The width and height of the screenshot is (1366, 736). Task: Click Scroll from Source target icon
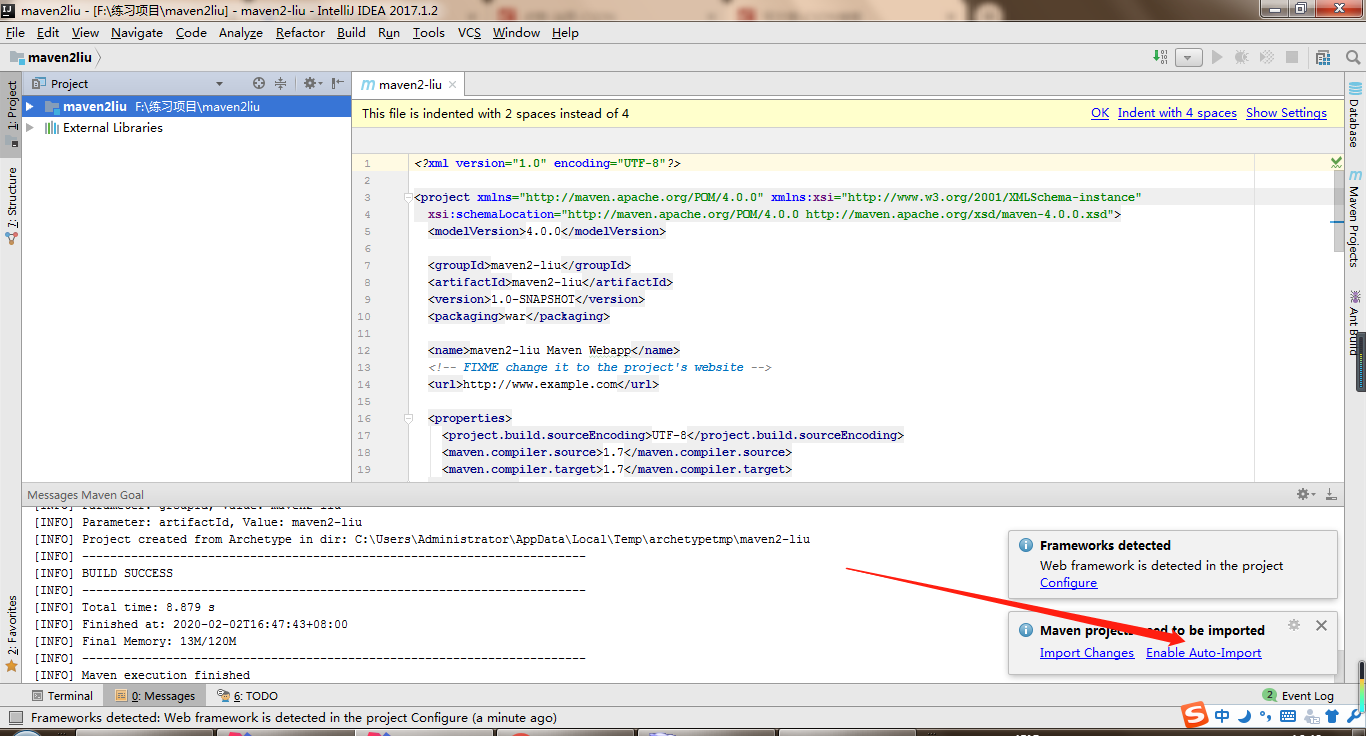pyautogui.click(x=259, y=84)
